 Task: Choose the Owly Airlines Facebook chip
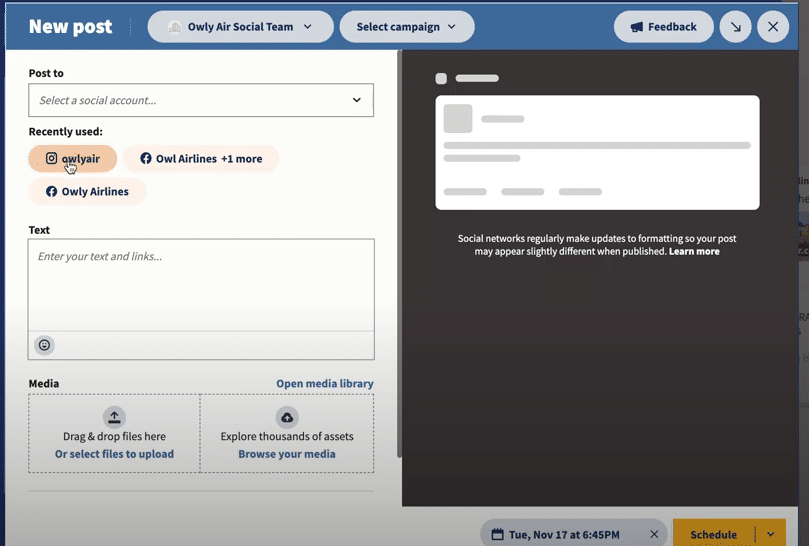[87, 191]
